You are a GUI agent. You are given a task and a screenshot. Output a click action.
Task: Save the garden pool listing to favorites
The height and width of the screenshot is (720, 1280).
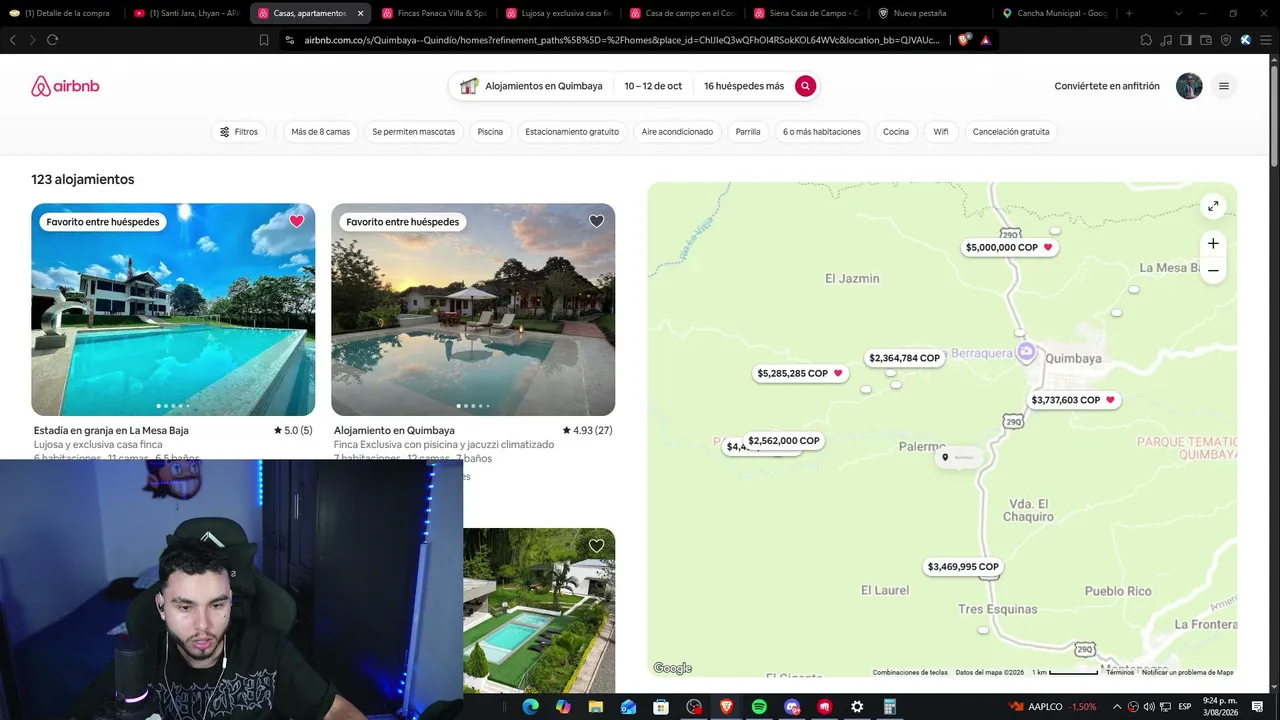point(596,546)
